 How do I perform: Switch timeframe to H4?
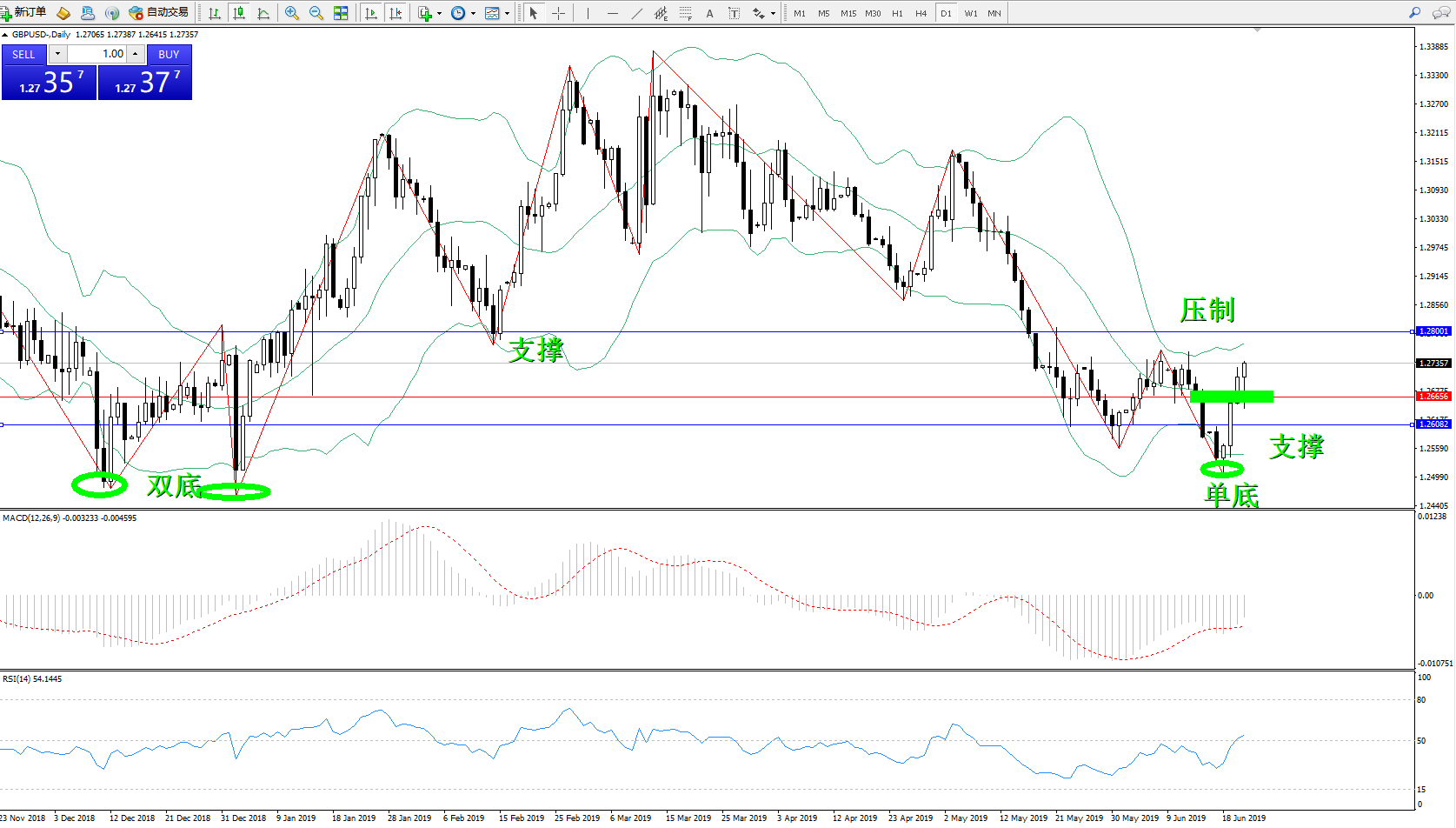point(921,13)
